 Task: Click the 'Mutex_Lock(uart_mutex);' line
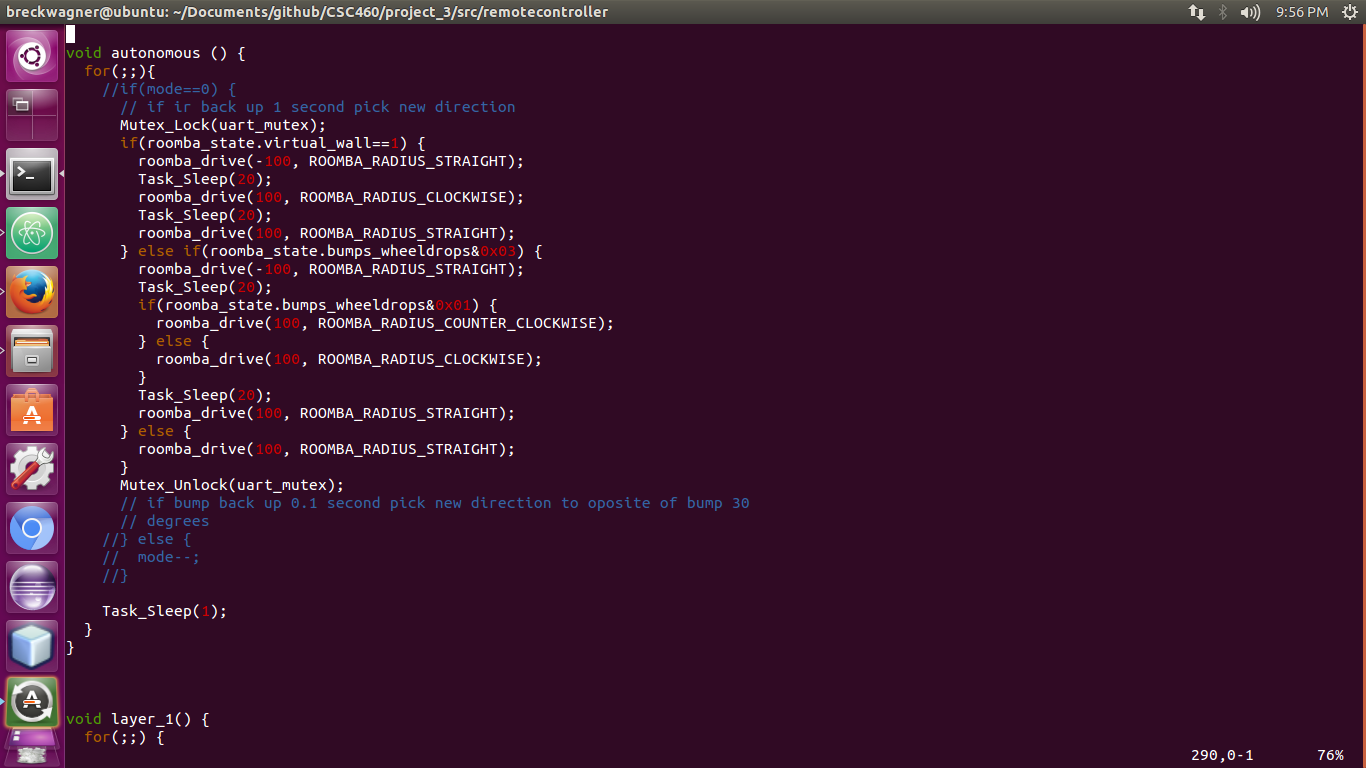[x=223, y=125]
